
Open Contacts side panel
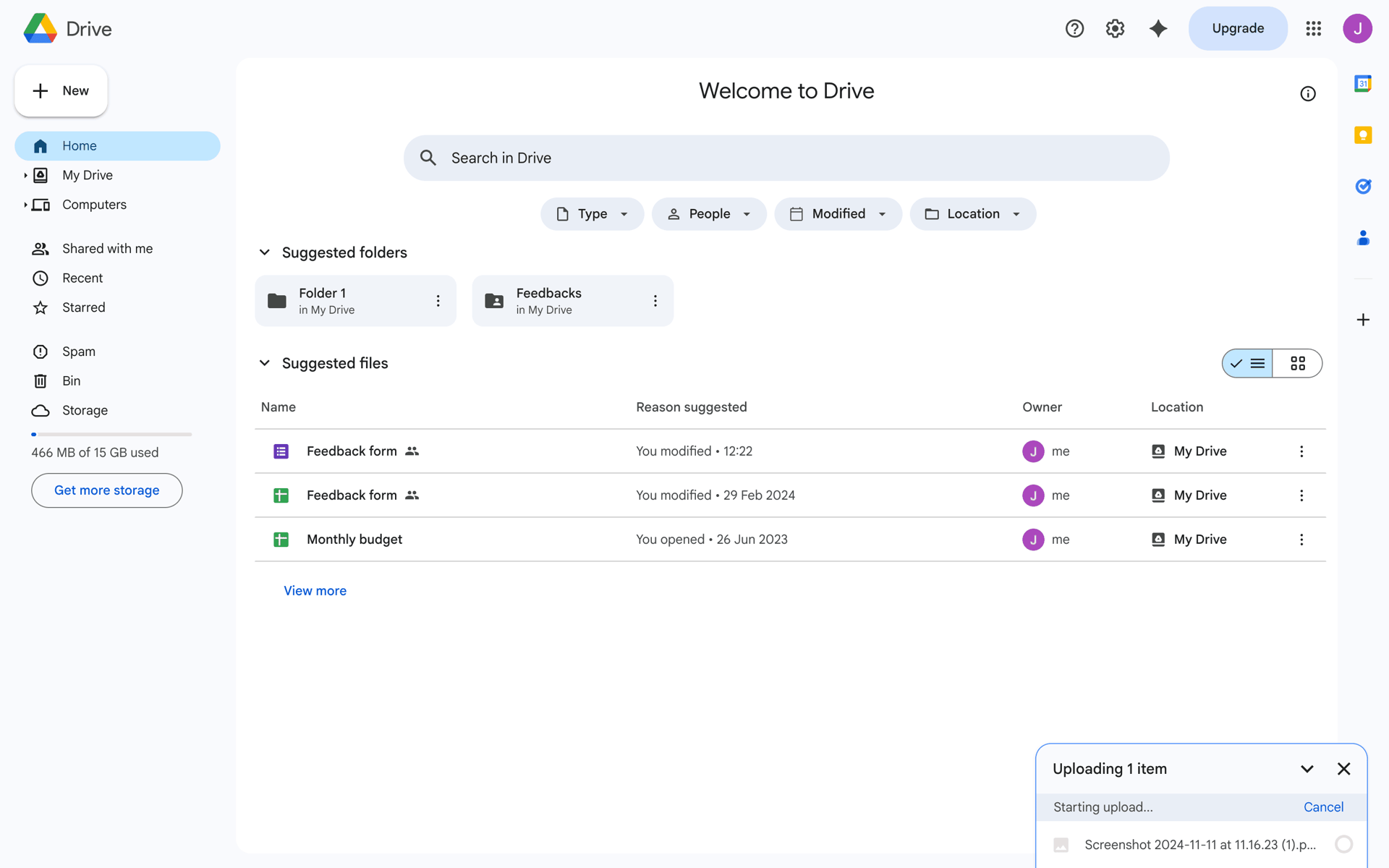(x=1363, y=238)
